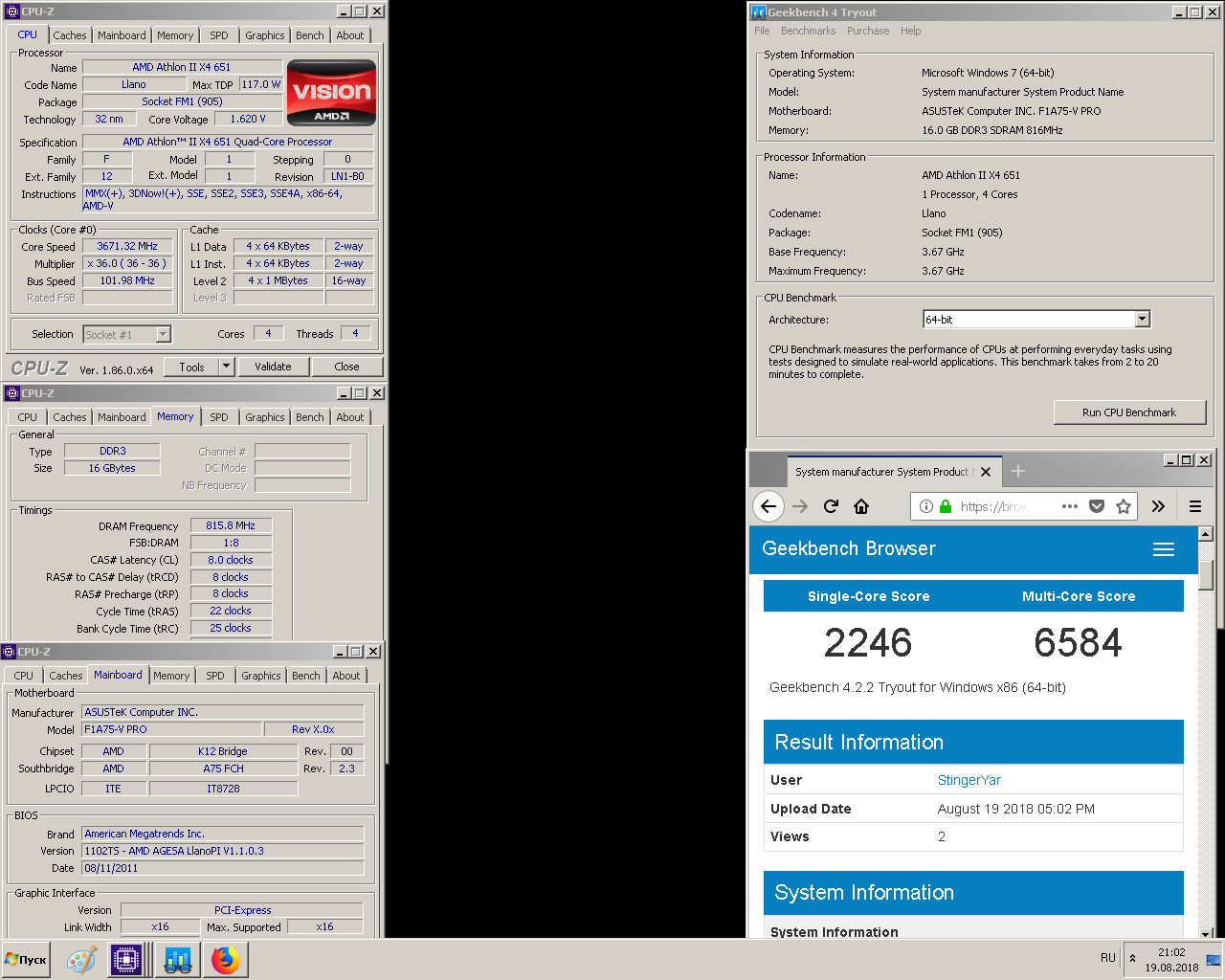
Task: Click the Firefox address bar URL
Action: tap(992, 506)
